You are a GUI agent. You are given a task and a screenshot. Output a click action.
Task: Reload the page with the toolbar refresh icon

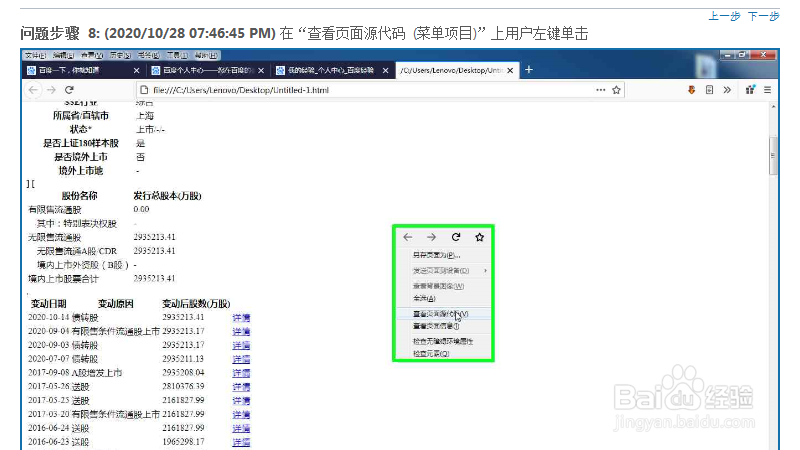[x=69, y=90]
